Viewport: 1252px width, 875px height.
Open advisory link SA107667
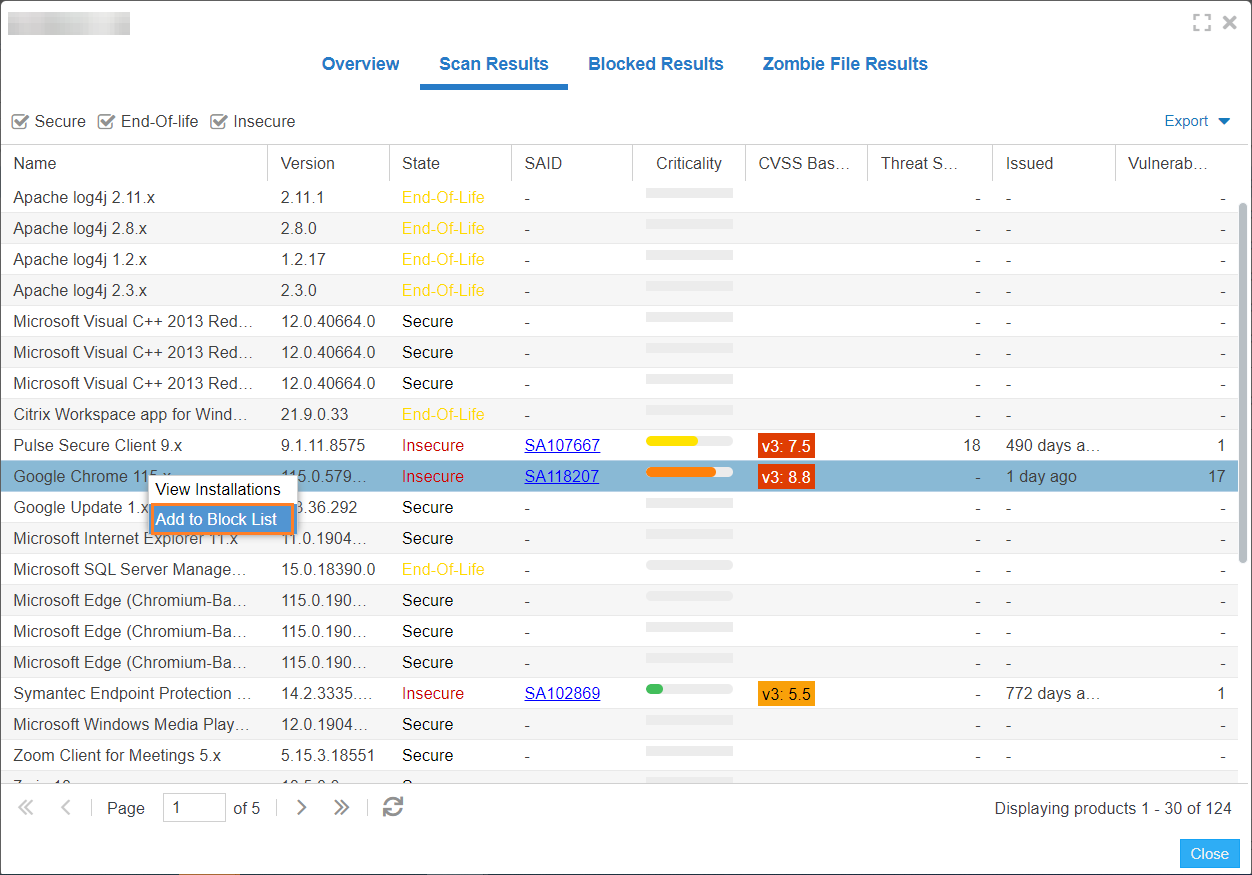pyautogui.click(x=562, y=446)
